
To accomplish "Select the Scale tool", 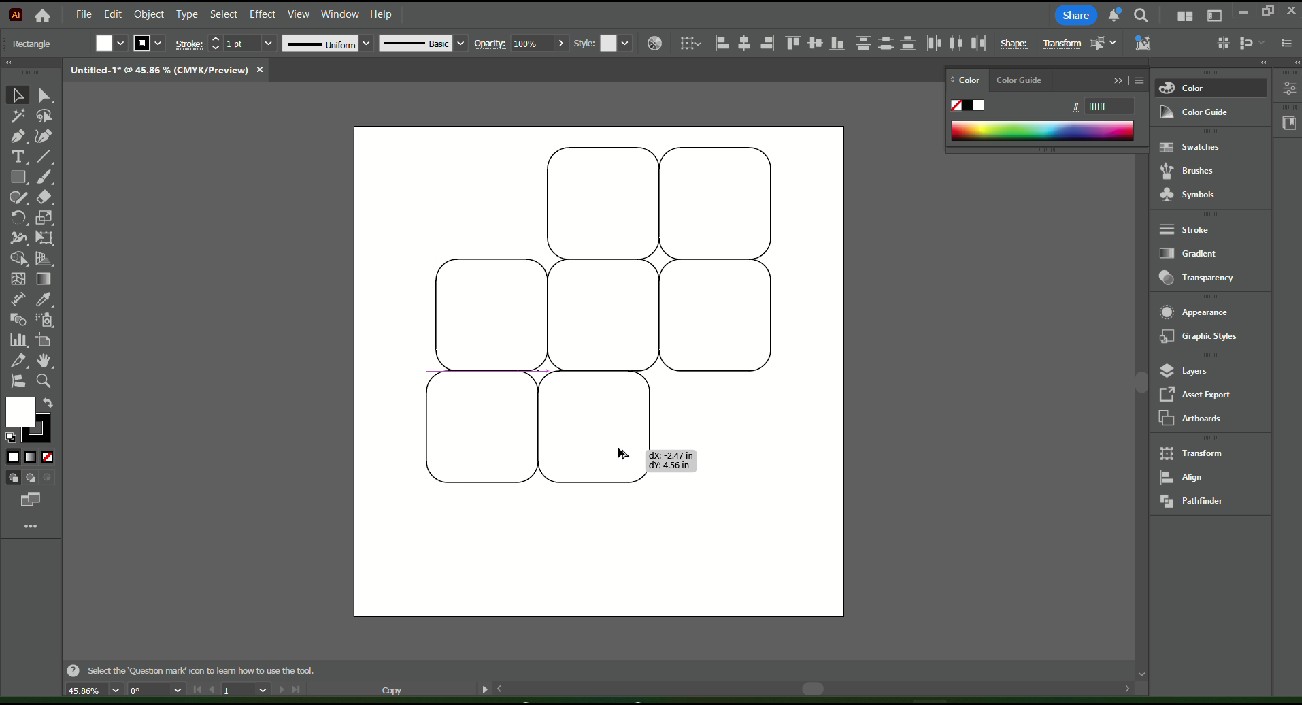I will tap(44, 217).
